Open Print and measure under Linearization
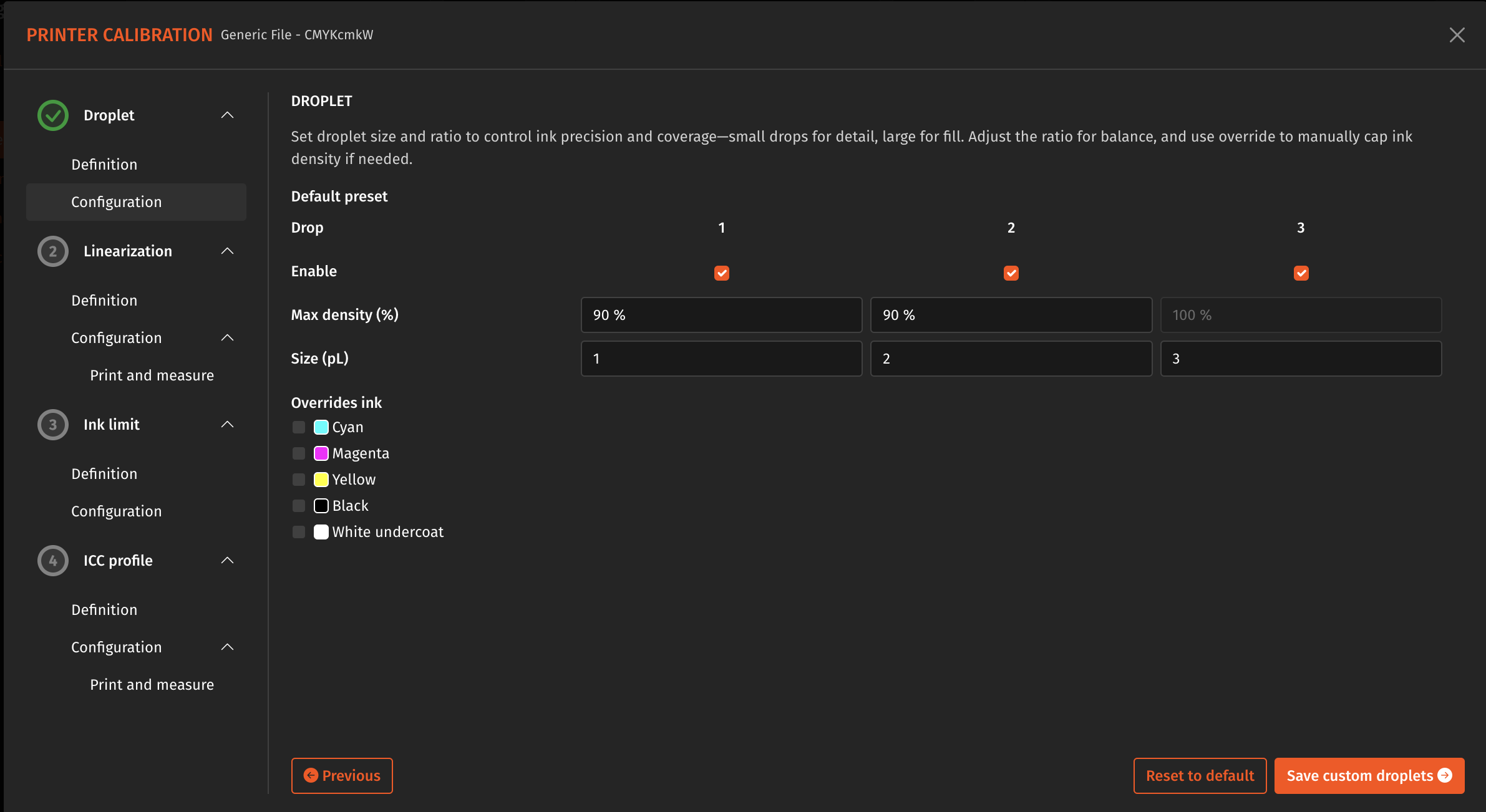1486x812 pixels. click(x=152, y=375)
